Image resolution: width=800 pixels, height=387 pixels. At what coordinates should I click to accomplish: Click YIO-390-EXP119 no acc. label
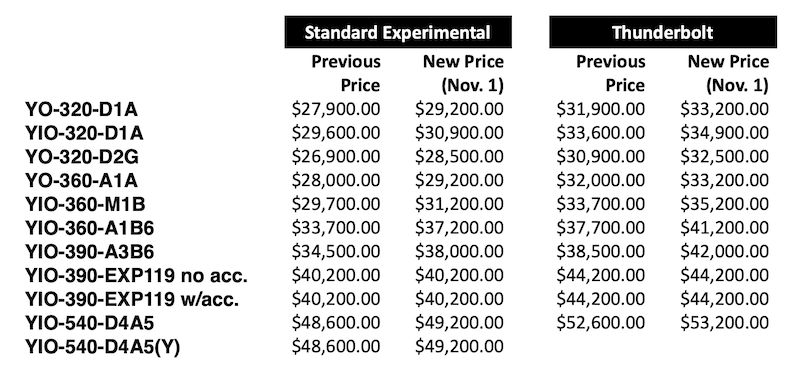click(x=136, y=275)
